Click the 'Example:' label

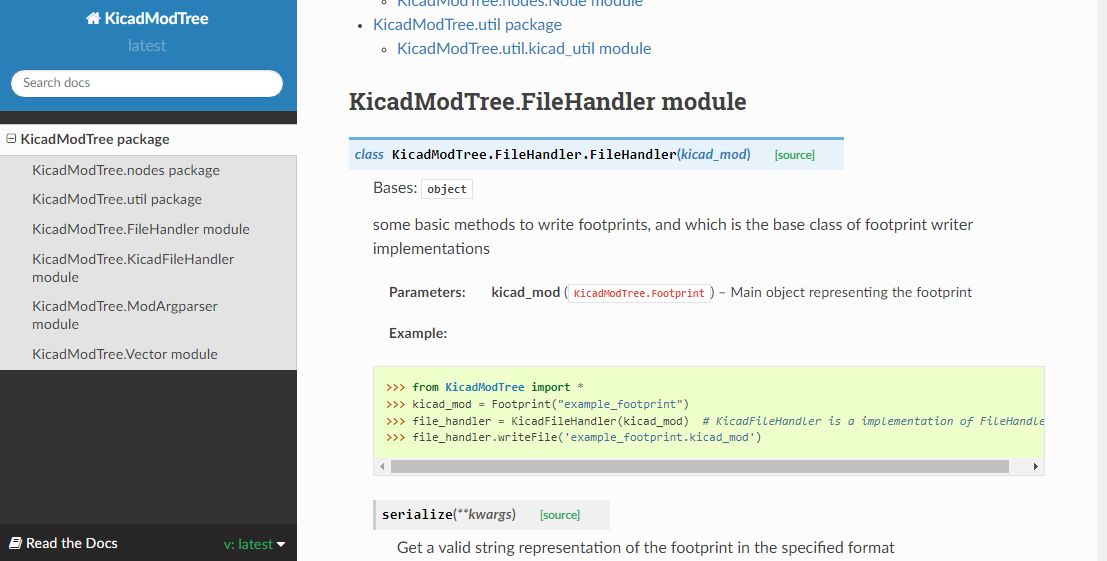[x=418, y=333]
